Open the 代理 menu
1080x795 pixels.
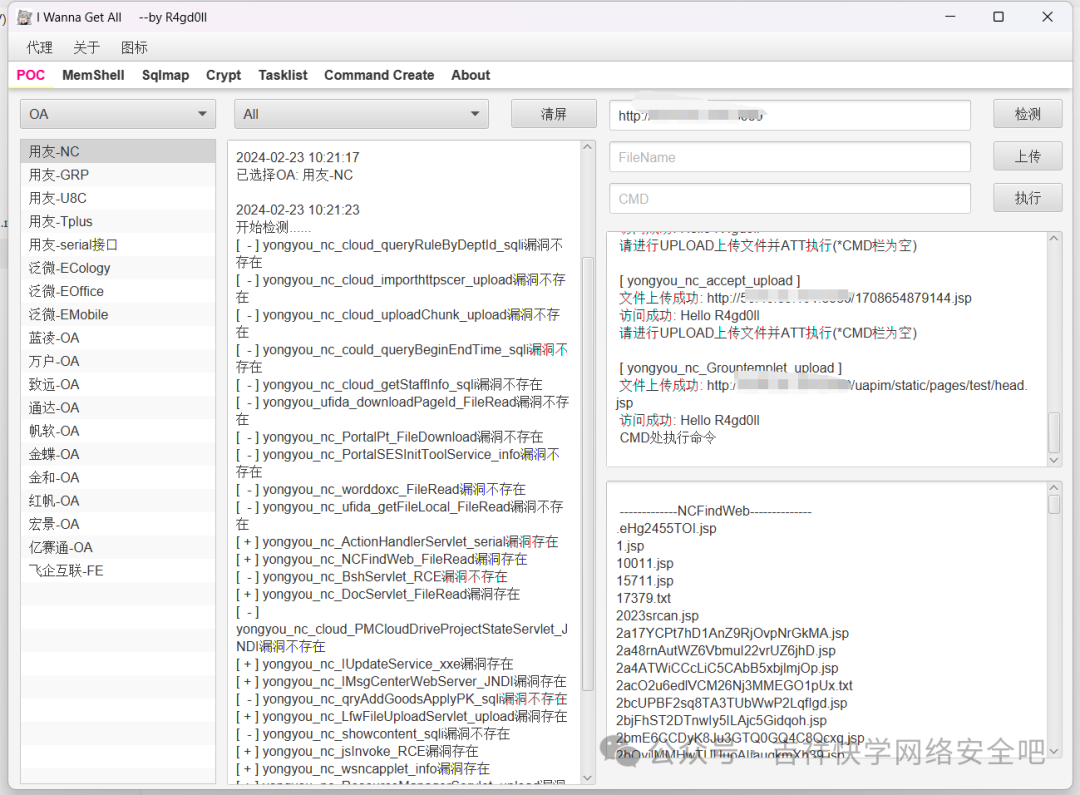(39, 48)
